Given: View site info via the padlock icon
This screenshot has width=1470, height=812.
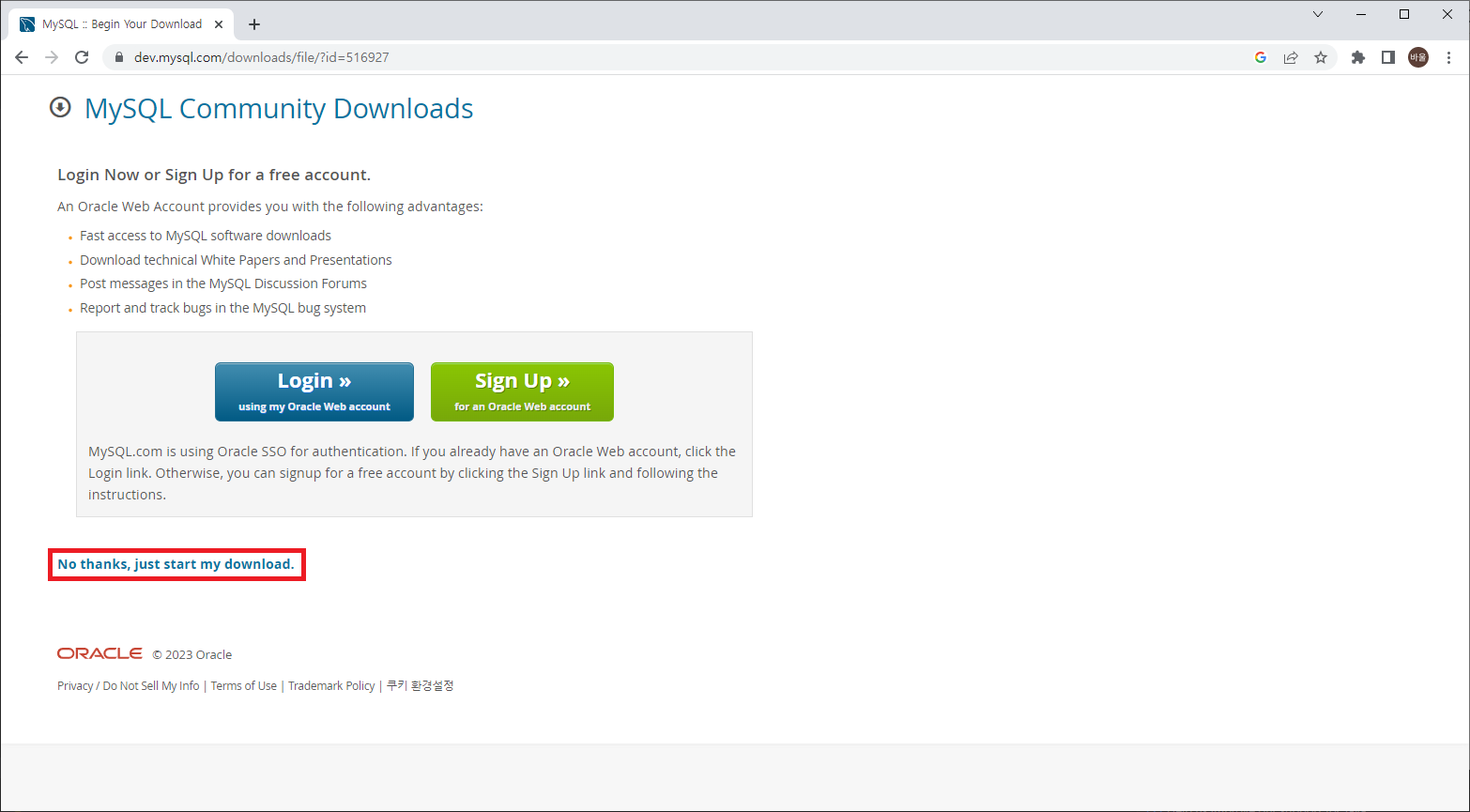Looking at the screenshot, I should (x=118, y=57).
